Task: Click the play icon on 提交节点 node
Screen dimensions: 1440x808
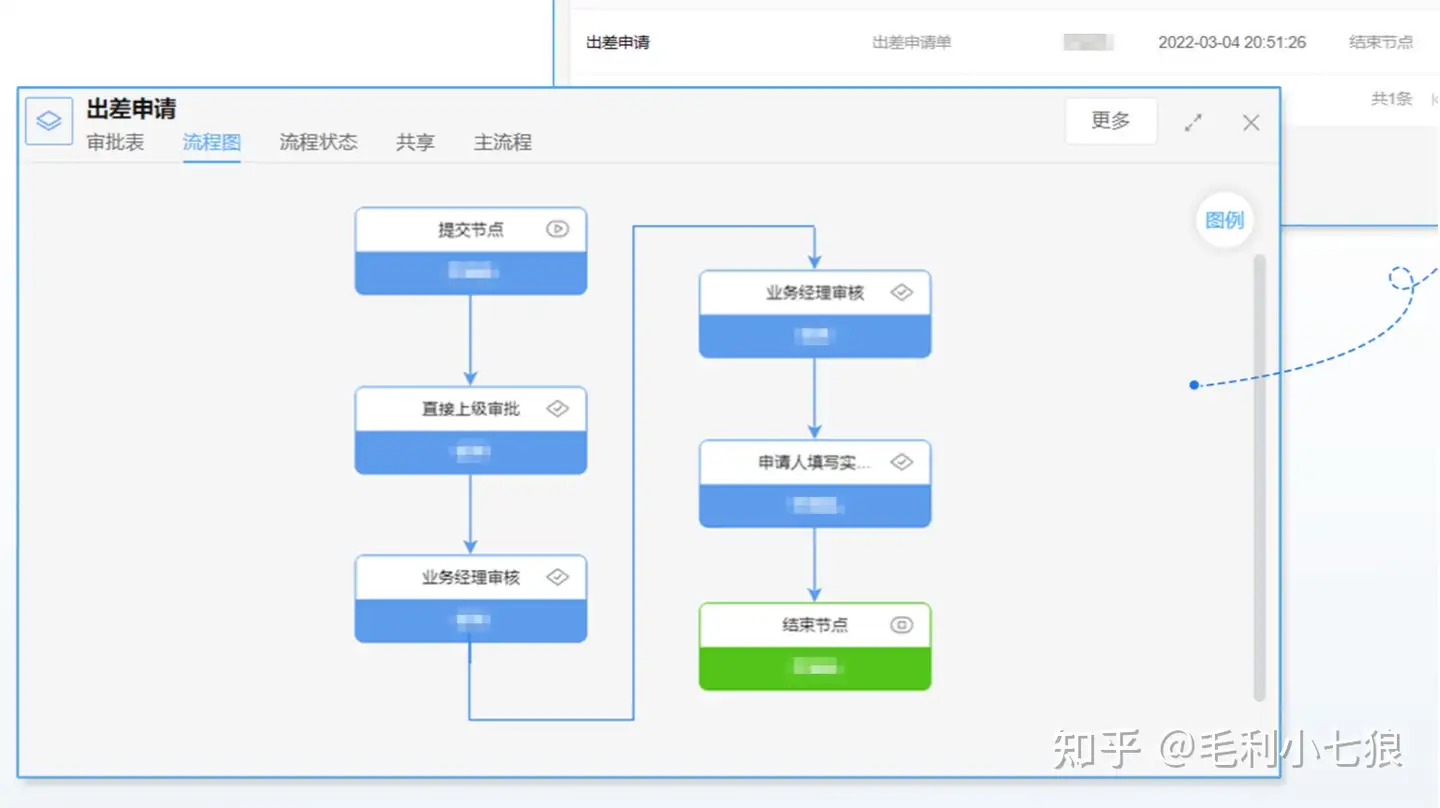Action: [x=557, y=229]
